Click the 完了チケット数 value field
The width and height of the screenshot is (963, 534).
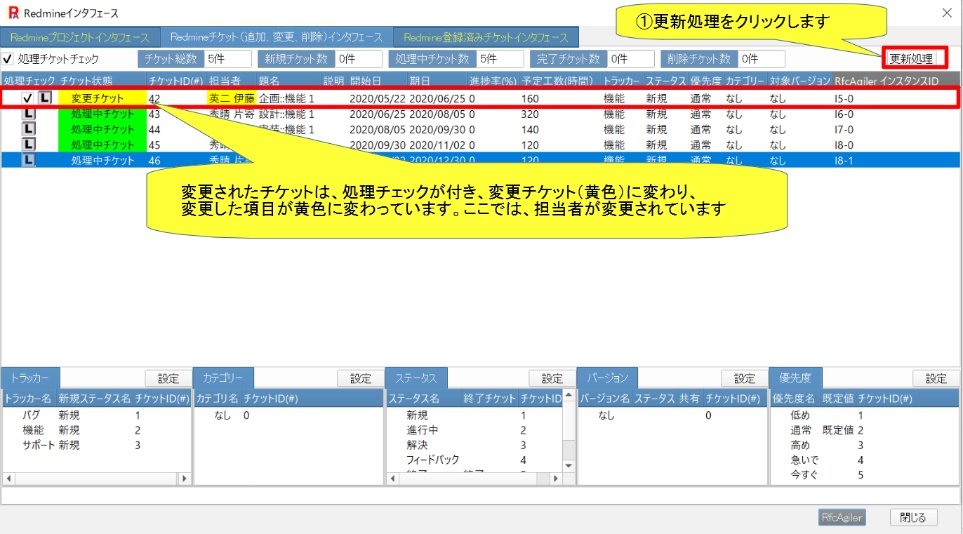point(631,59)
